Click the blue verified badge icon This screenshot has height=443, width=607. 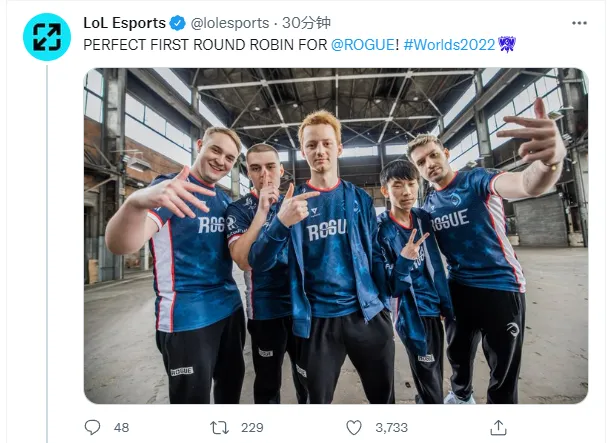click(x=178, y=23)
